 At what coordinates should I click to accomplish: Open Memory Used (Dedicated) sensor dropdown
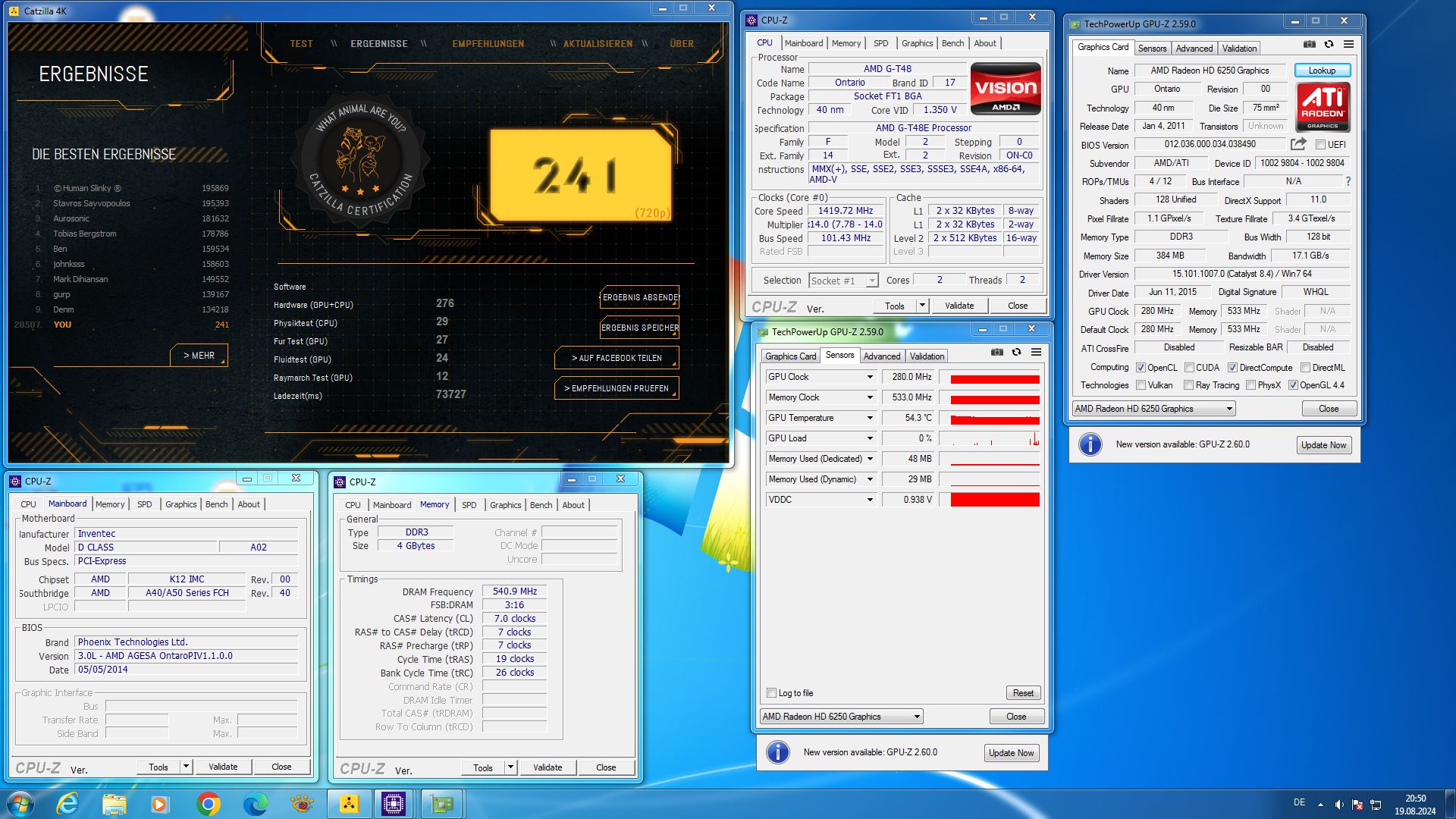[870, 459]
